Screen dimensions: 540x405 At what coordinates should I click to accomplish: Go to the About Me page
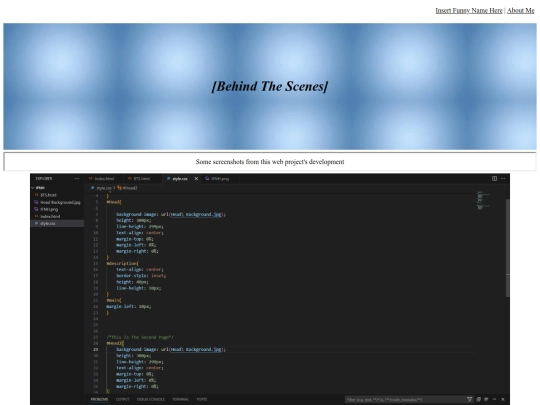click(x=520, y=11)
